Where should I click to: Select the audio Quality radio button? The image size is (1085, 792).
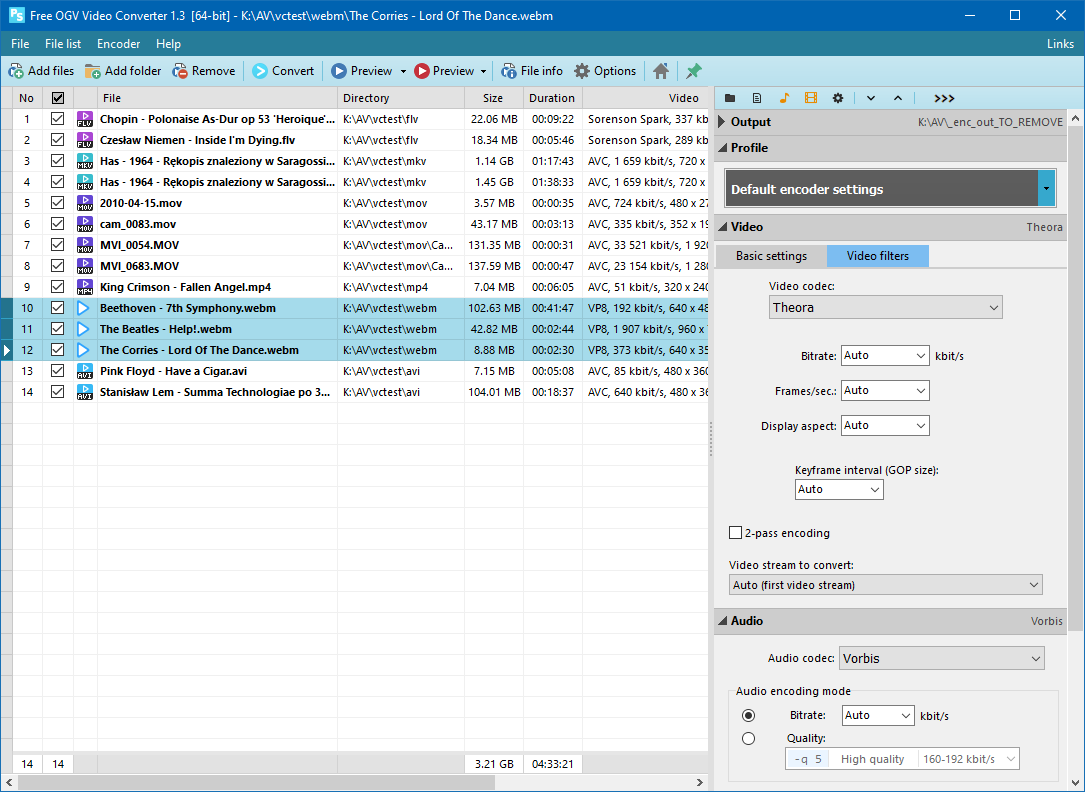pos(748,738)
